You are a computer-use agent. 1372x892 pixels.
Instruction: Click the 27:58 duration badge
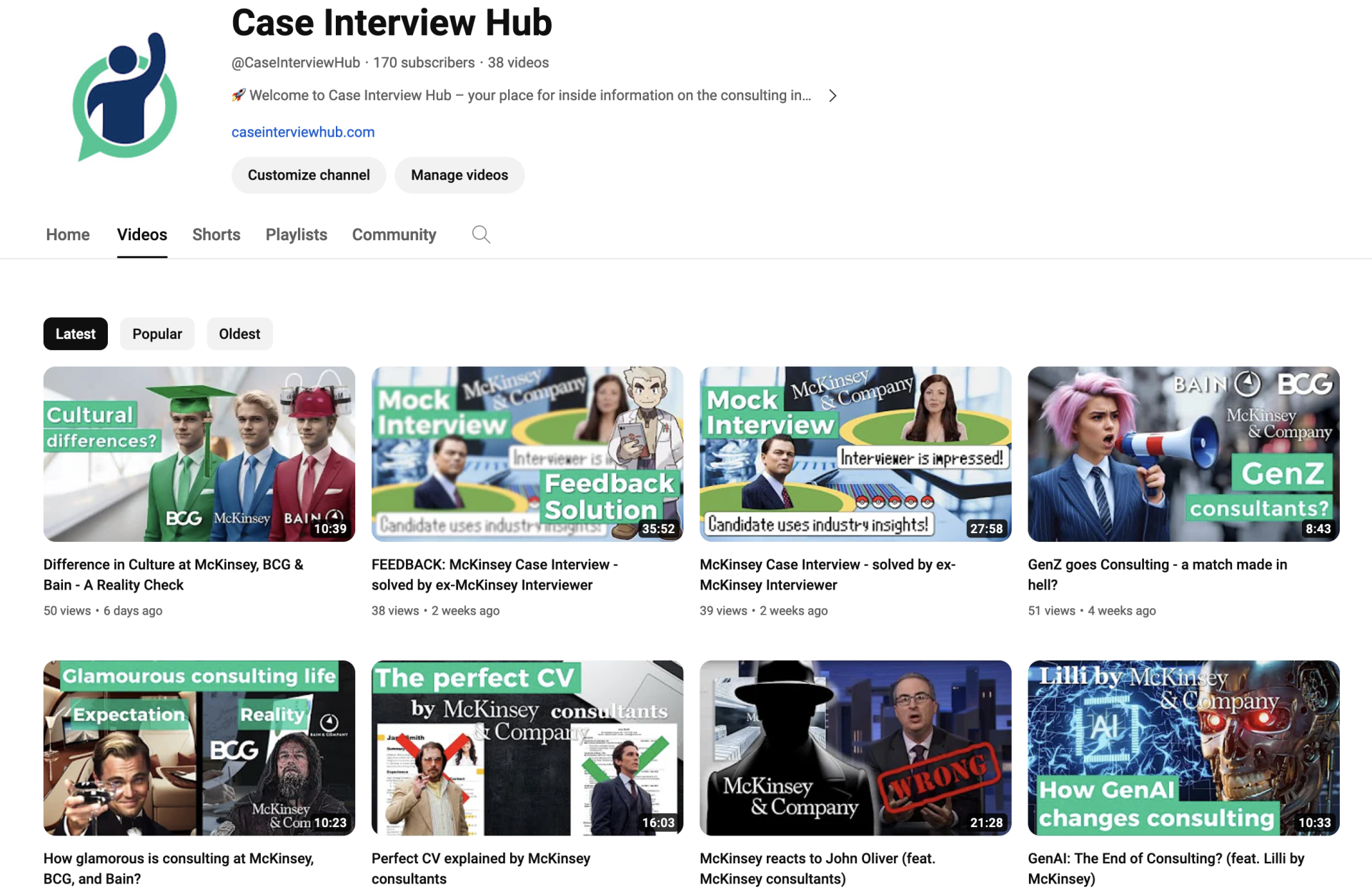(x=986, y=529)
